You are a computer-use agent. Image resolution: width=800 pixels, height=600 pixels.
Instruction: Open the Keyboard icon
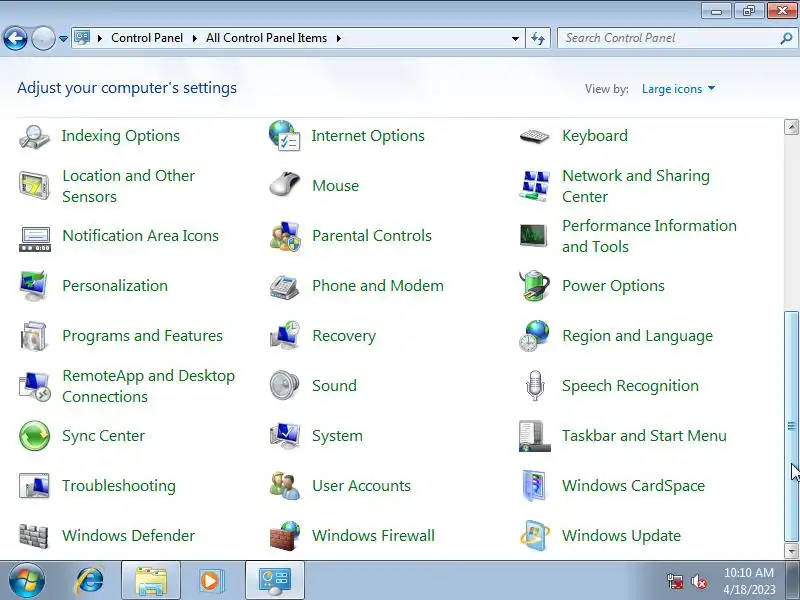coord(534,136)
